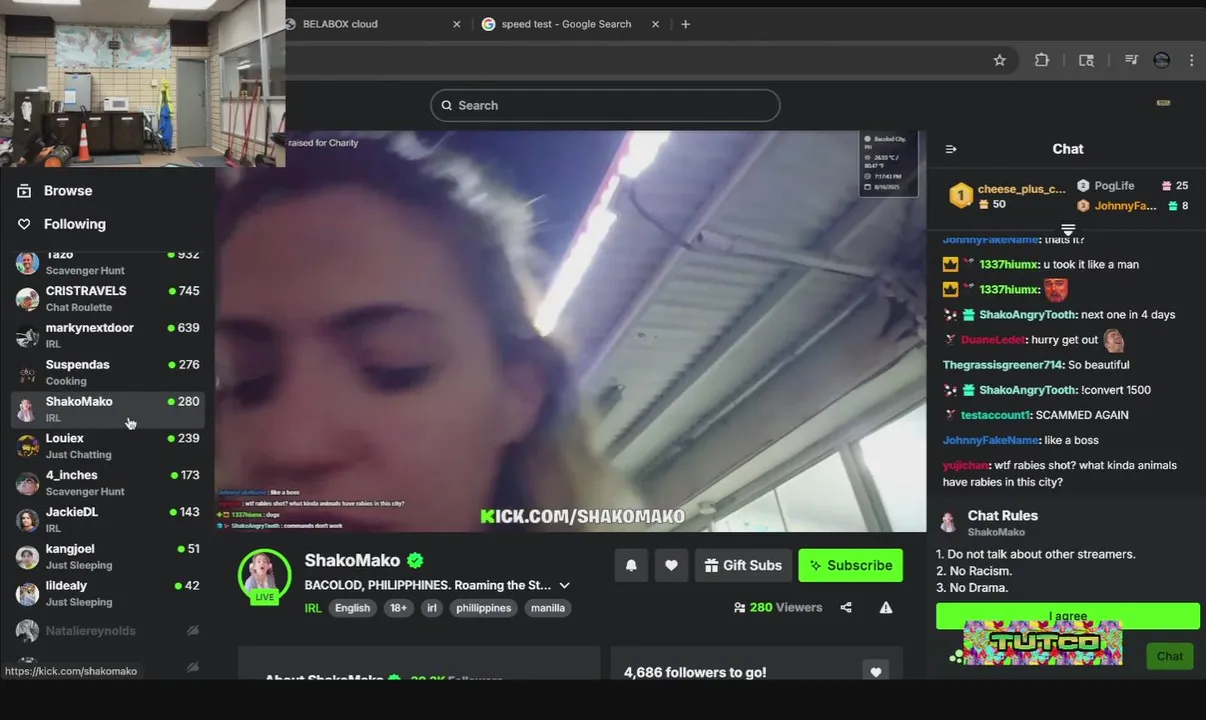This screenshot has height=720, width=1206.
Task: Click the heart next to followers goal
Action: (876, 672)
